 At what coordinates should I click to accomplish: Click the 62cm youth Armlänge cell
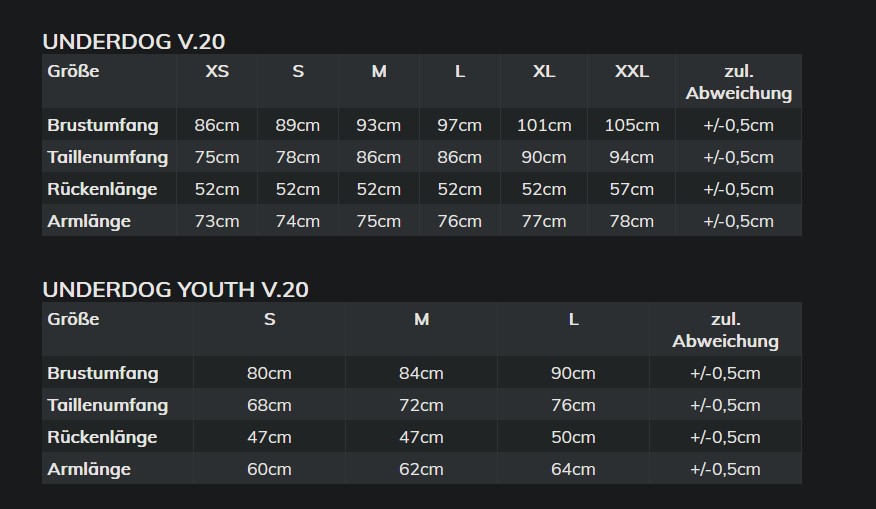click(x=421, y=469)
